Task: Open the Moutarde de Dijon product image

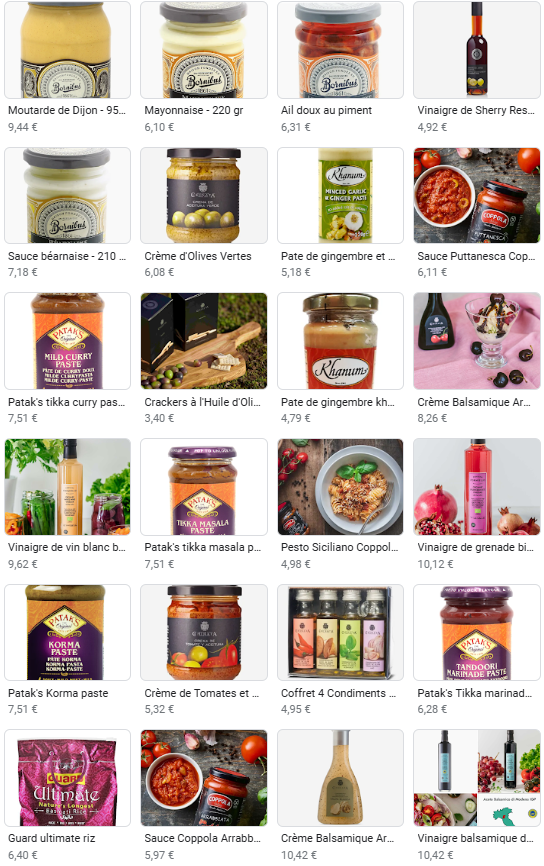Action: (67, 50)
